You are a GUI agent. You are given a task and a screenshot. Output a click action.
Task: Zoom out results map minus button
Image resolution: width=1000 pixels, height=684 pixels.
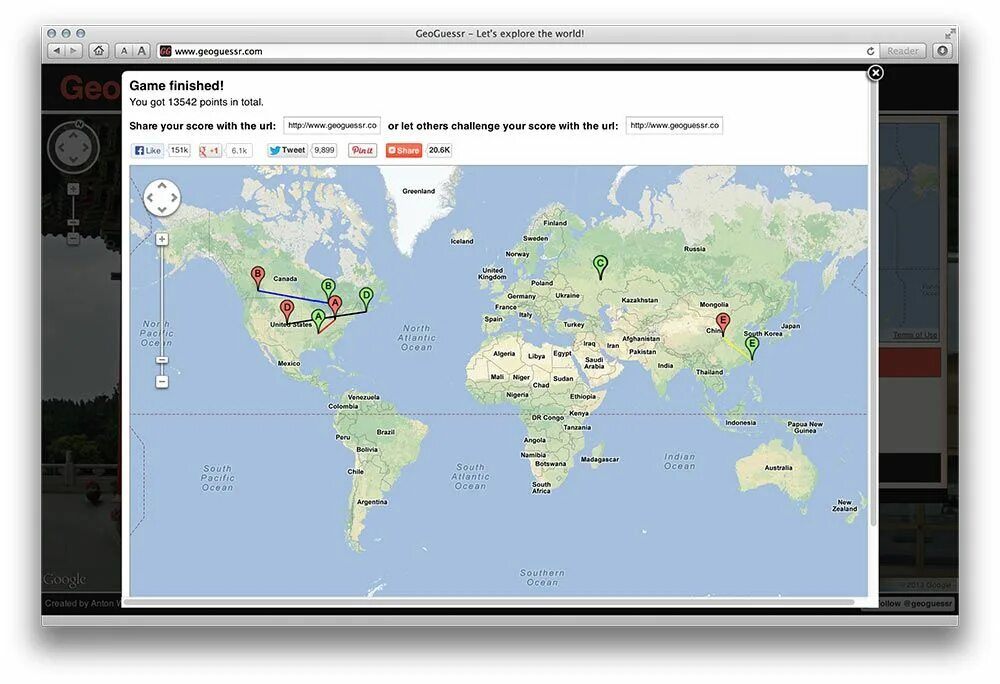[162, 382]
